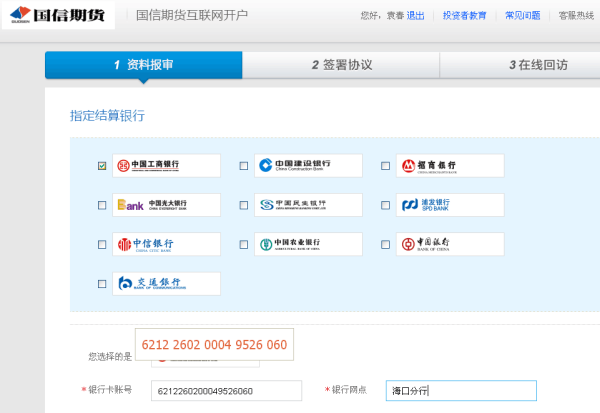This screenshot has height=413, width=600.
Task: Select the China Merchants Bank logo tile
Action: tap(450, 166)
